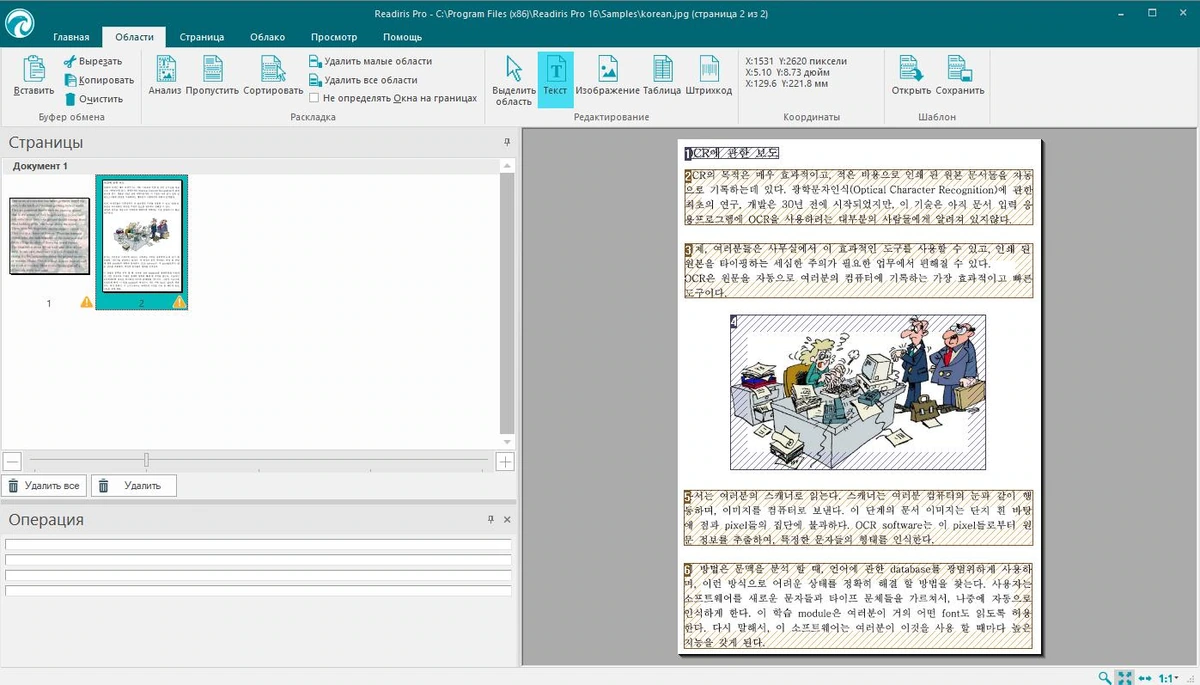Viewport: 1200px width, 685px height.
Task: Select the Выделить область pointer tool
Action: click(514, 80)
